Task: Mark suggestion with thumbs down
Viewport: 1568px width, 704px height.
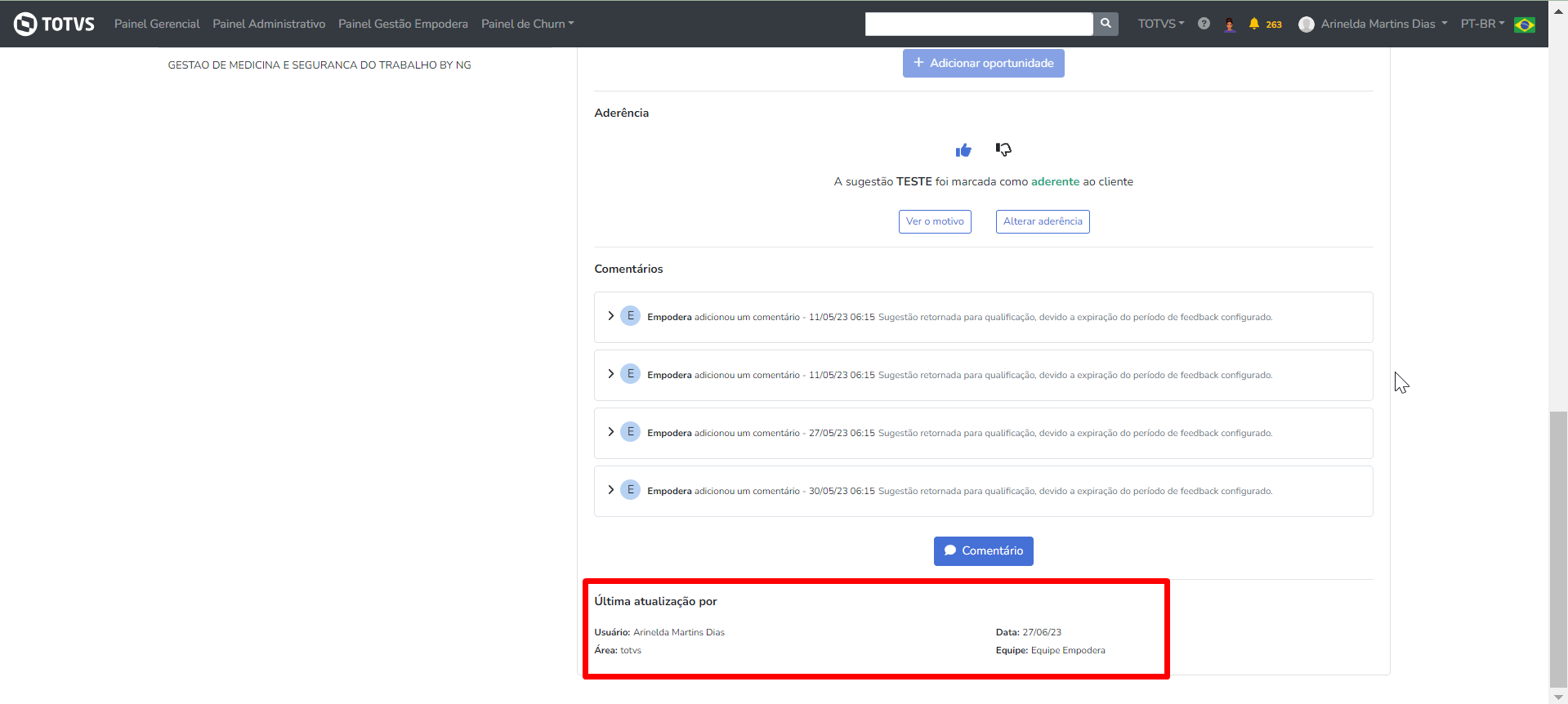Action: pyautogui.click(x=1003, y=149)
